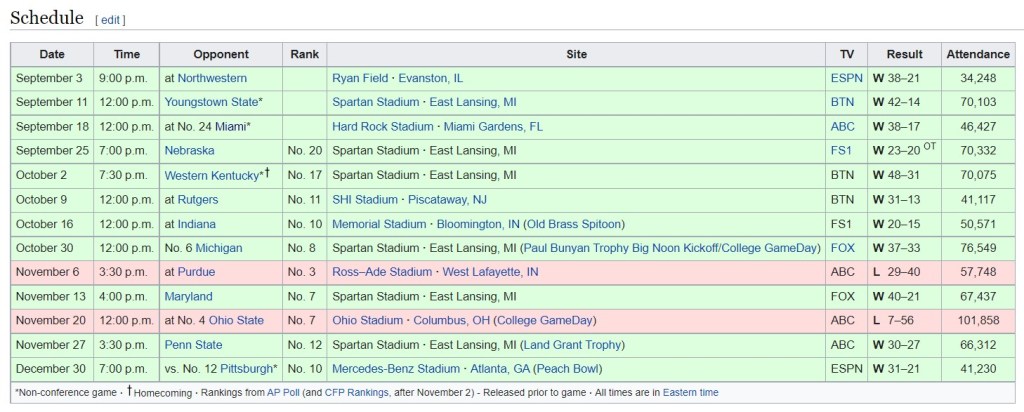Click the edit link beside Schedule
This screenshot has height=412, width=1024.
(110, 19)
